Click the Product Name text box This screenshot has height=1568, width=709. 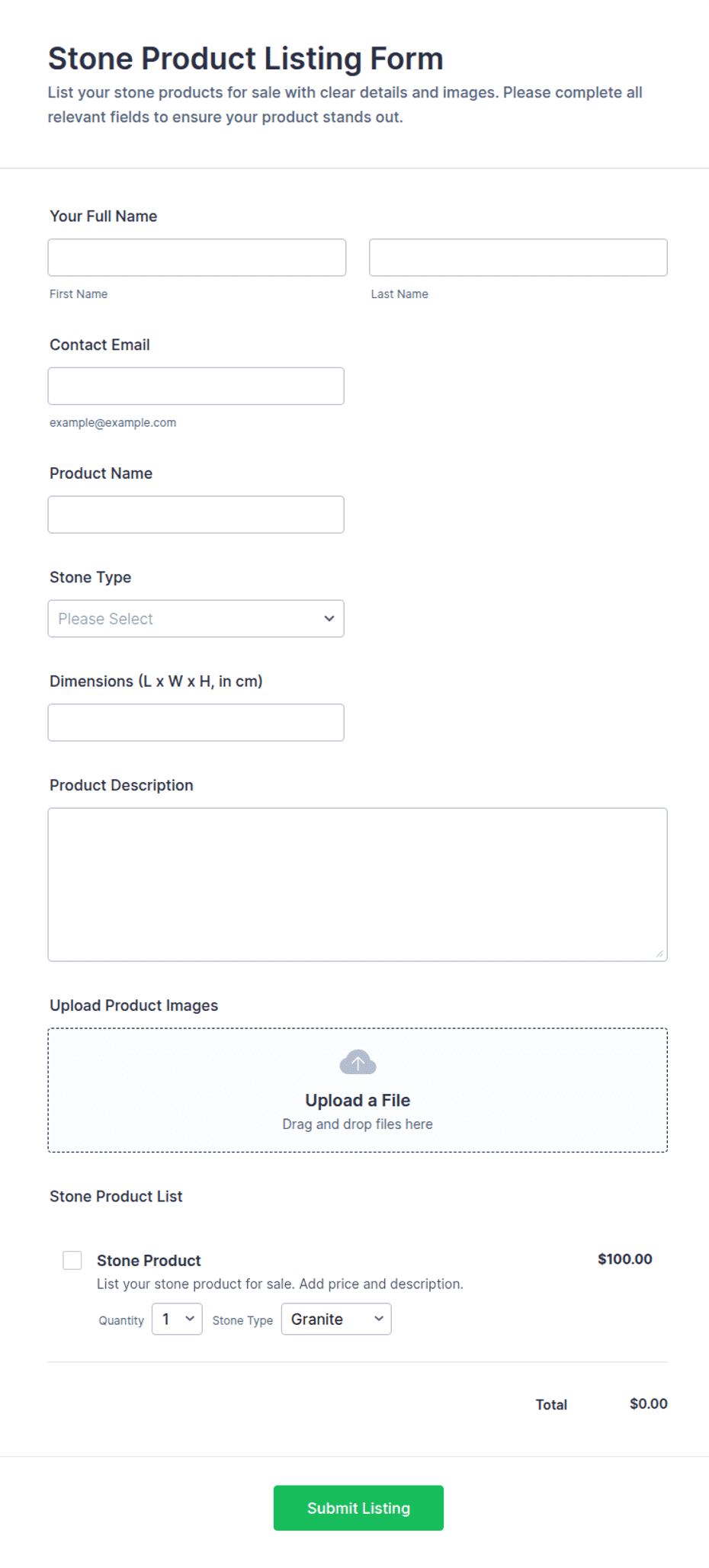click(196, 515)
